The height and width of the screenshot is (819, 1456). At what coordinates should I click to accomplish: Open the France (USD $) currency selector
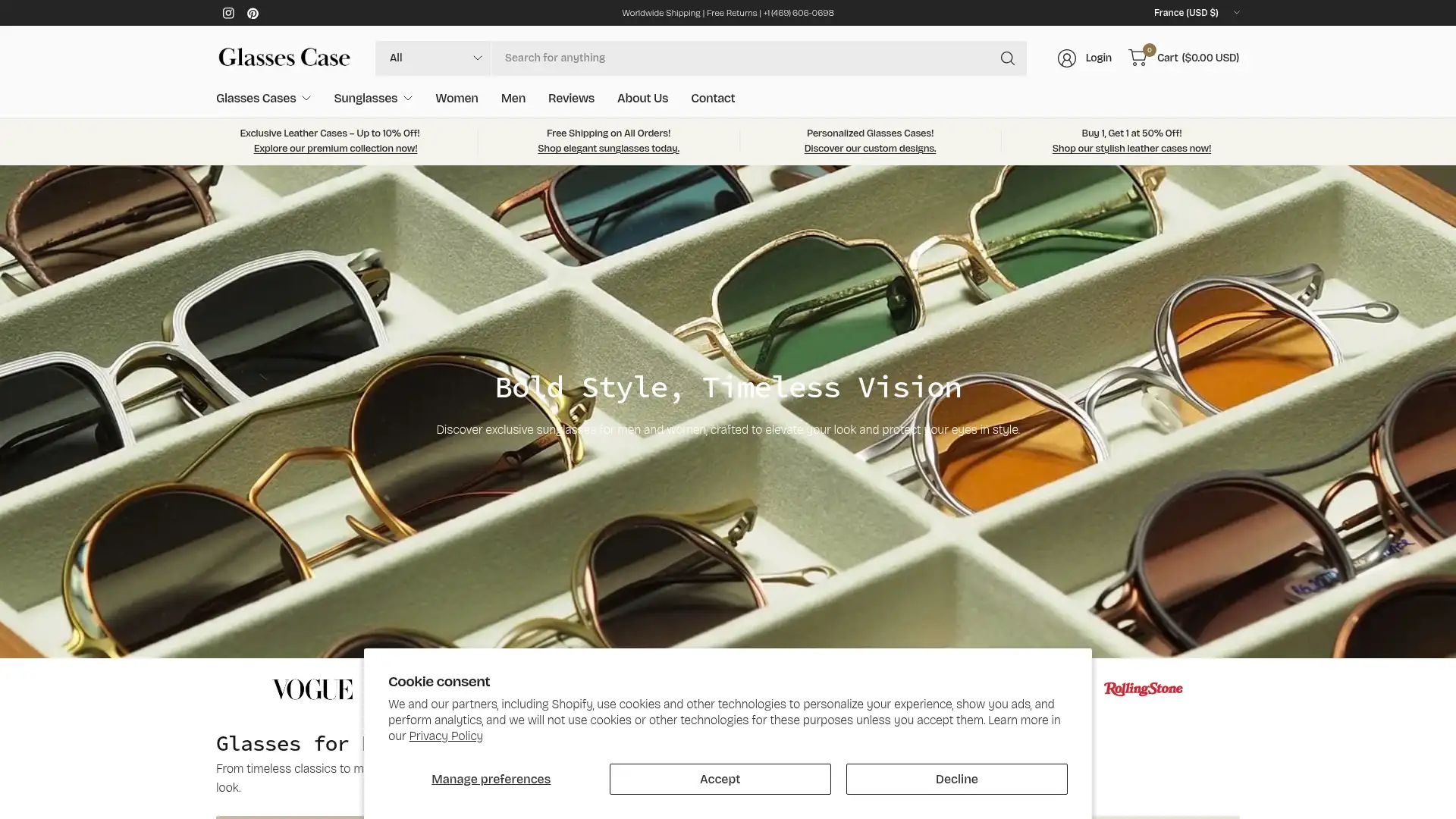coord(1196,12)
